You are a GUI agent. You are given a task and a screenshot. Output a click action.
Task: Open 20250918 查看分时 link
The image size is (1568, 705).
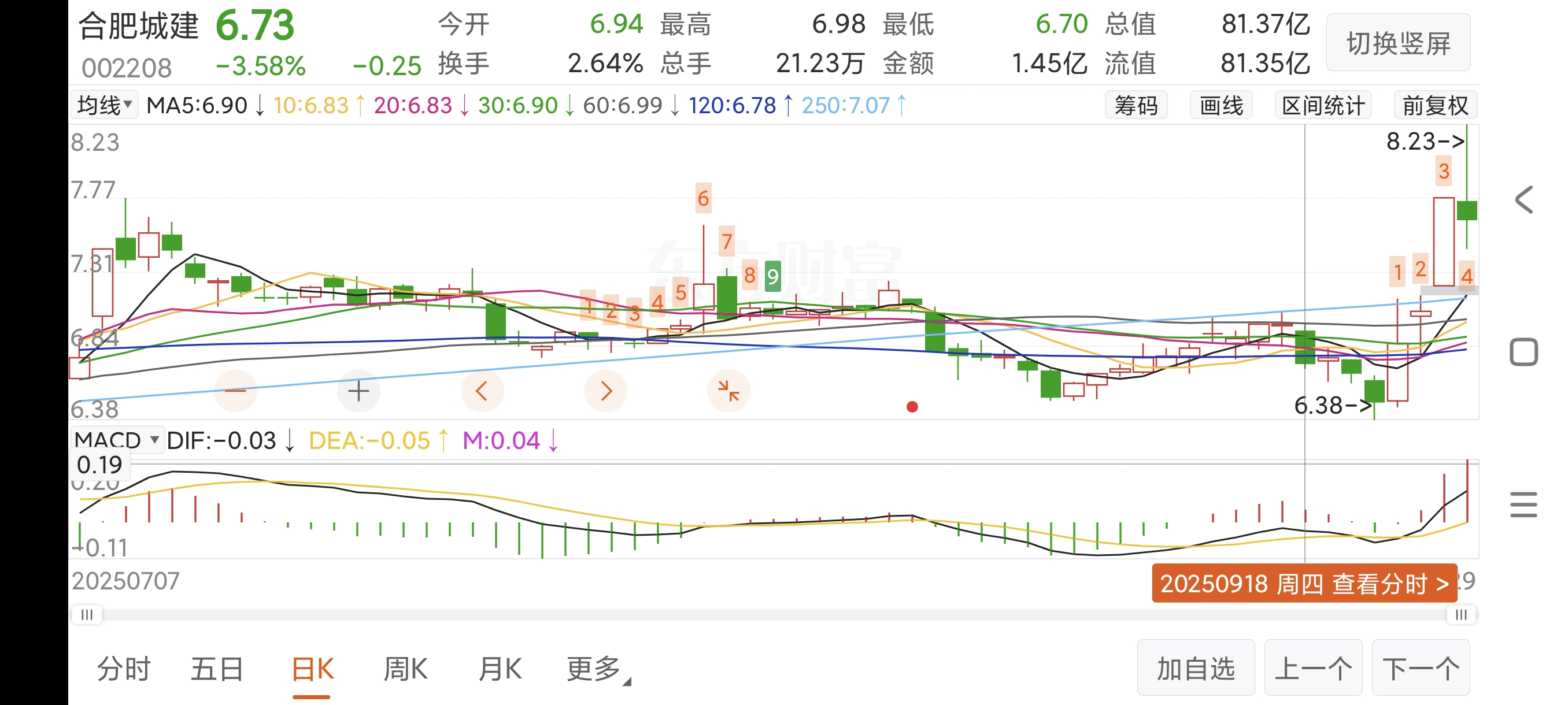pos(1304,584)
